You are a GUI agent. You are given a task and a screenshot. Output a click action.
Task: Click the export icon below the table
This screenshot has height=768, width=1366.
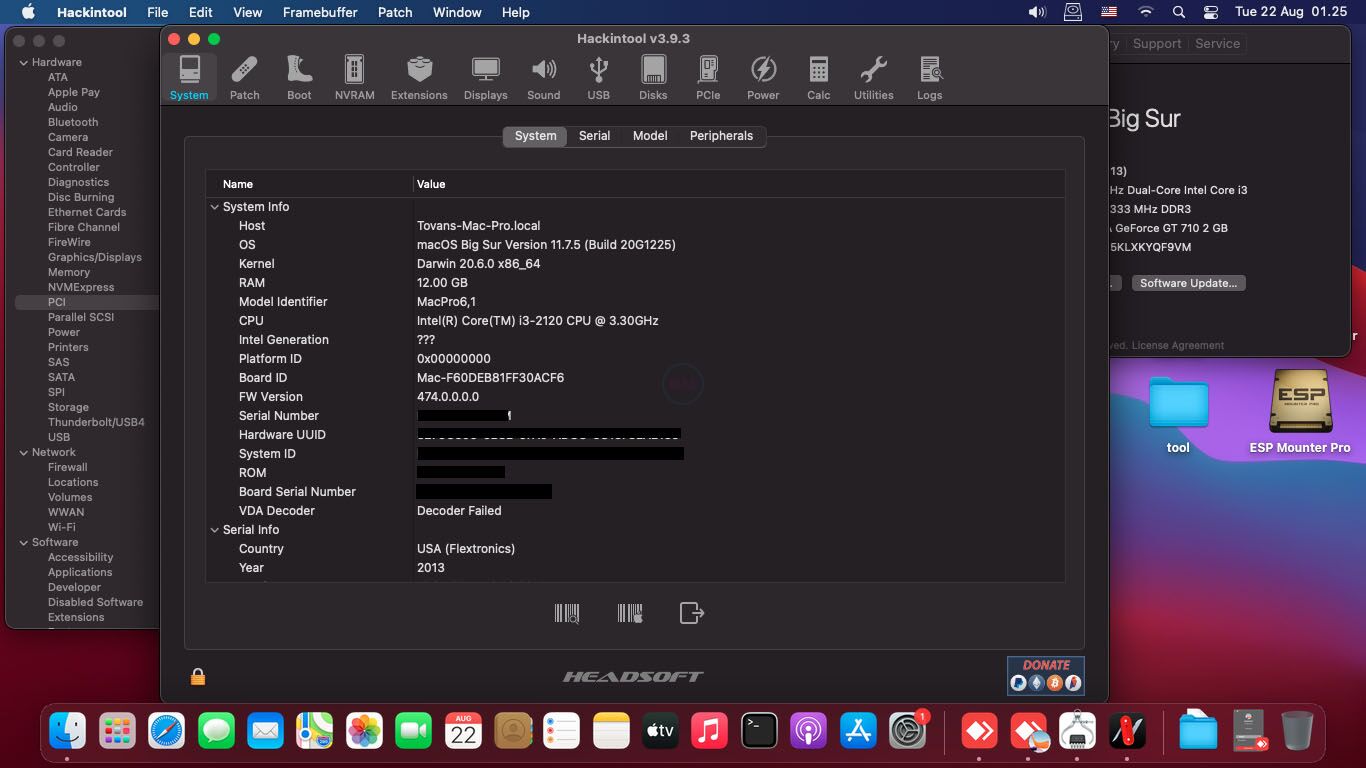tap(692, 613)
